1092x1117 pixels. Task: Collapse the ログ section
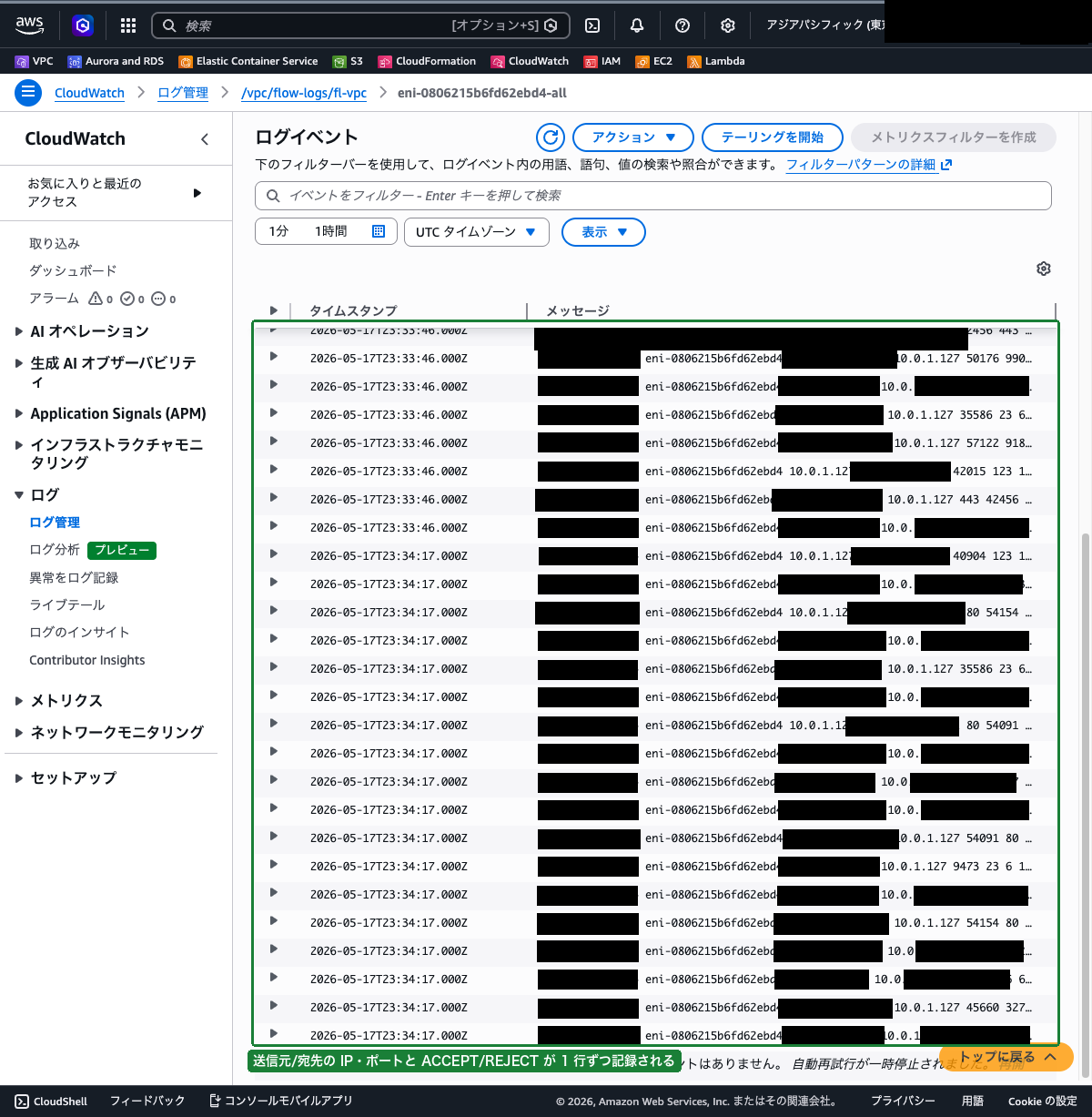click(x=19, y=495)
